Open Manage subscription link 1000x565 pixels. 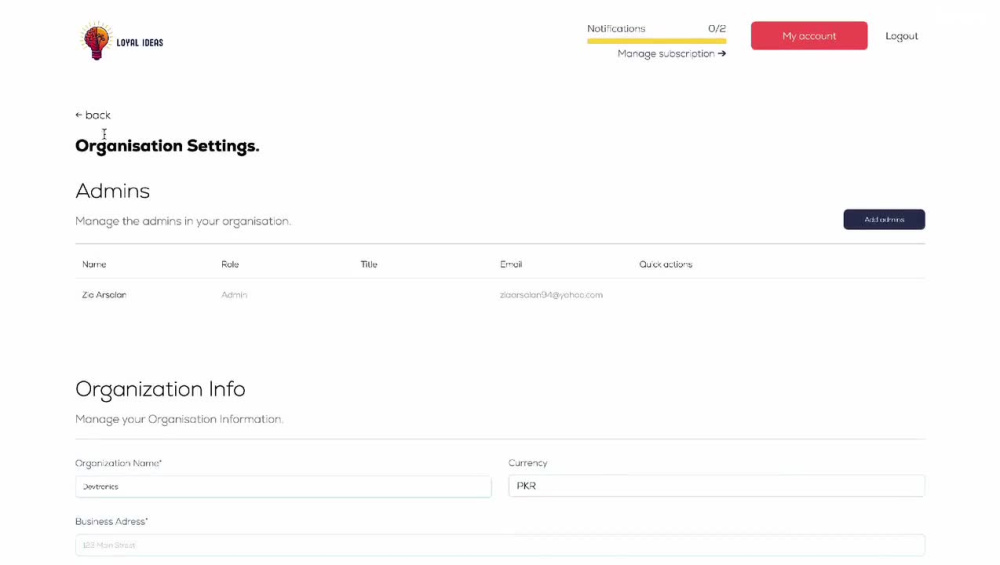pyautogui.click(x=672, y=54)
